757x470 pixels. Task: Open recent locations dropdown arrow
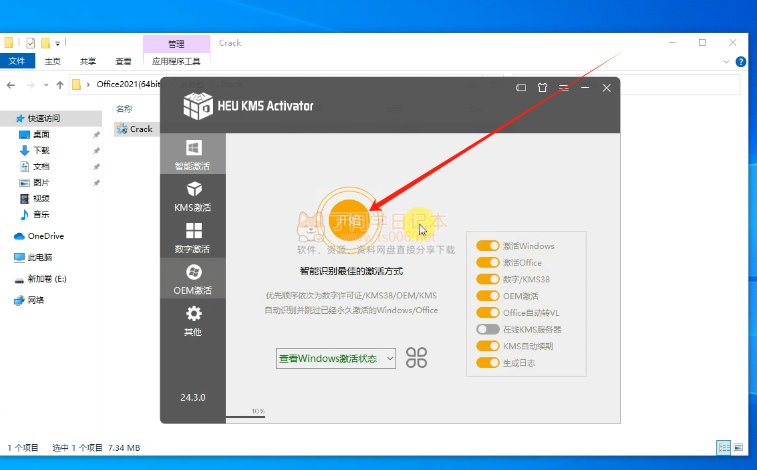point(46,85)
